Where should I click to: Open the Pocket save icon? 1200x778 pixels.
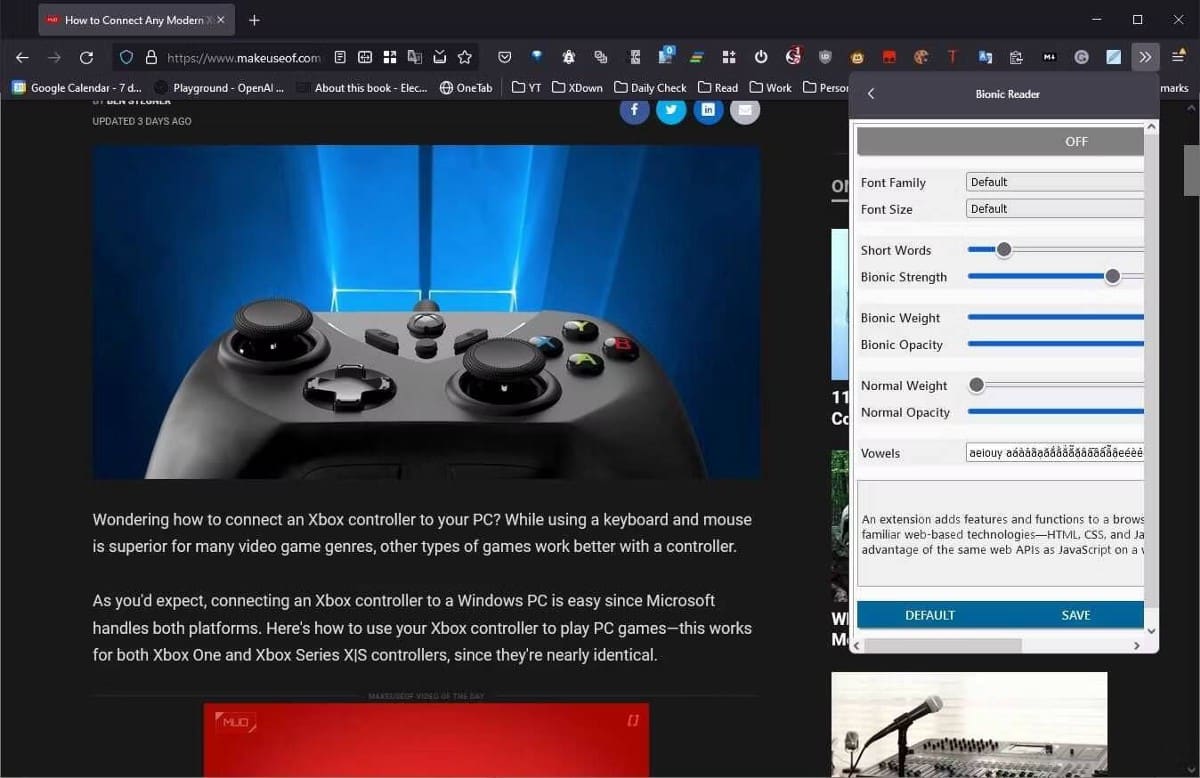click(x=505, y=58)
